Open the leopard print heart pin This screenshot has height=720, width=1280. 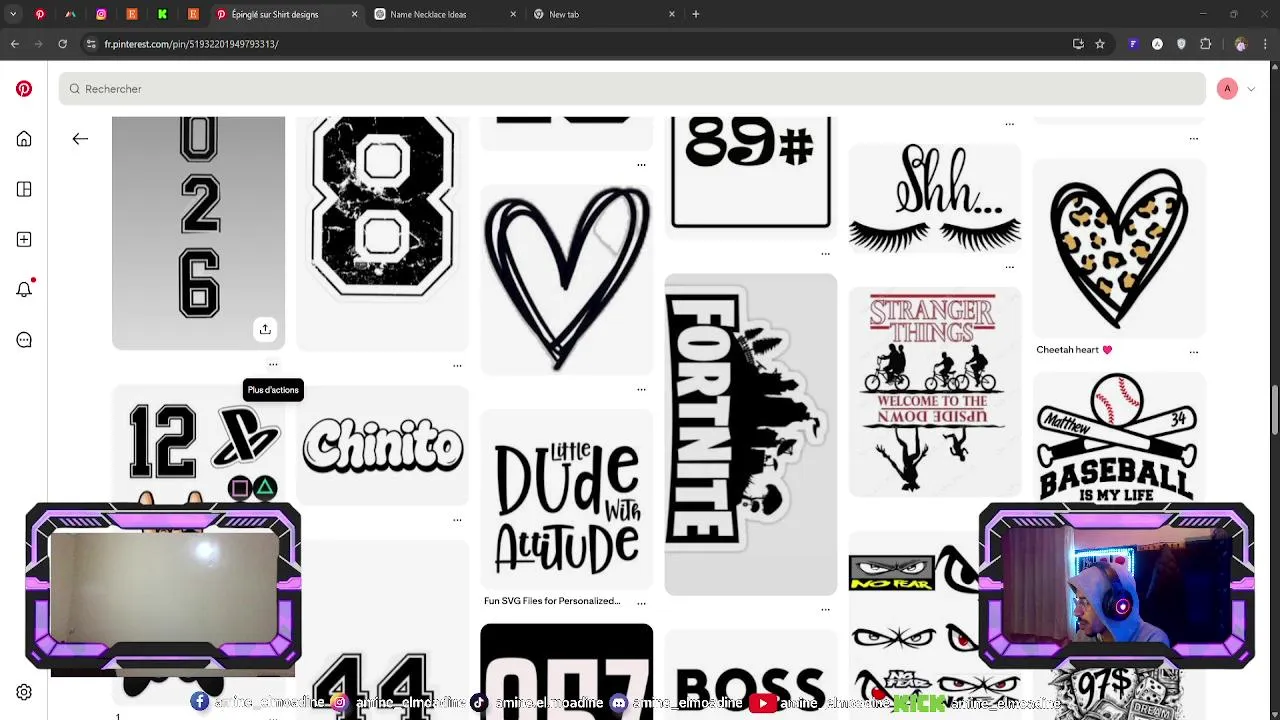point(1119,250)
